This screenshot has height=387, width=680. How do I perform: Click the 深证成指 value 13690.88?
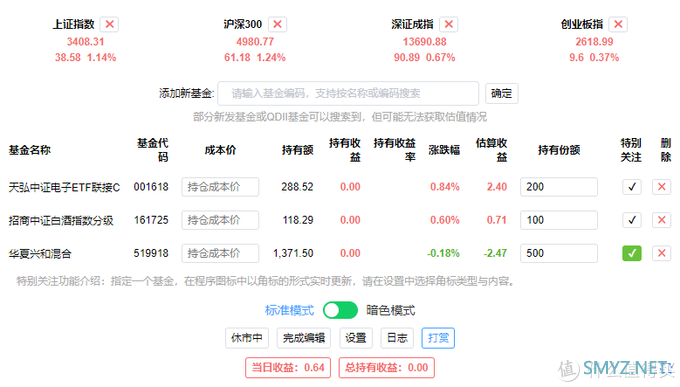tap(425, 42)
